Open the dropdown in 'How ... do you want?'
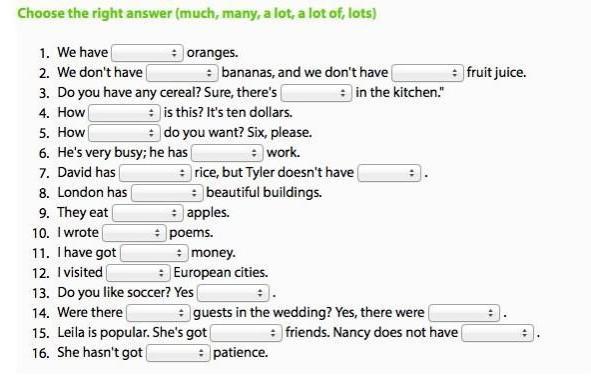 (x=124, y=133)
